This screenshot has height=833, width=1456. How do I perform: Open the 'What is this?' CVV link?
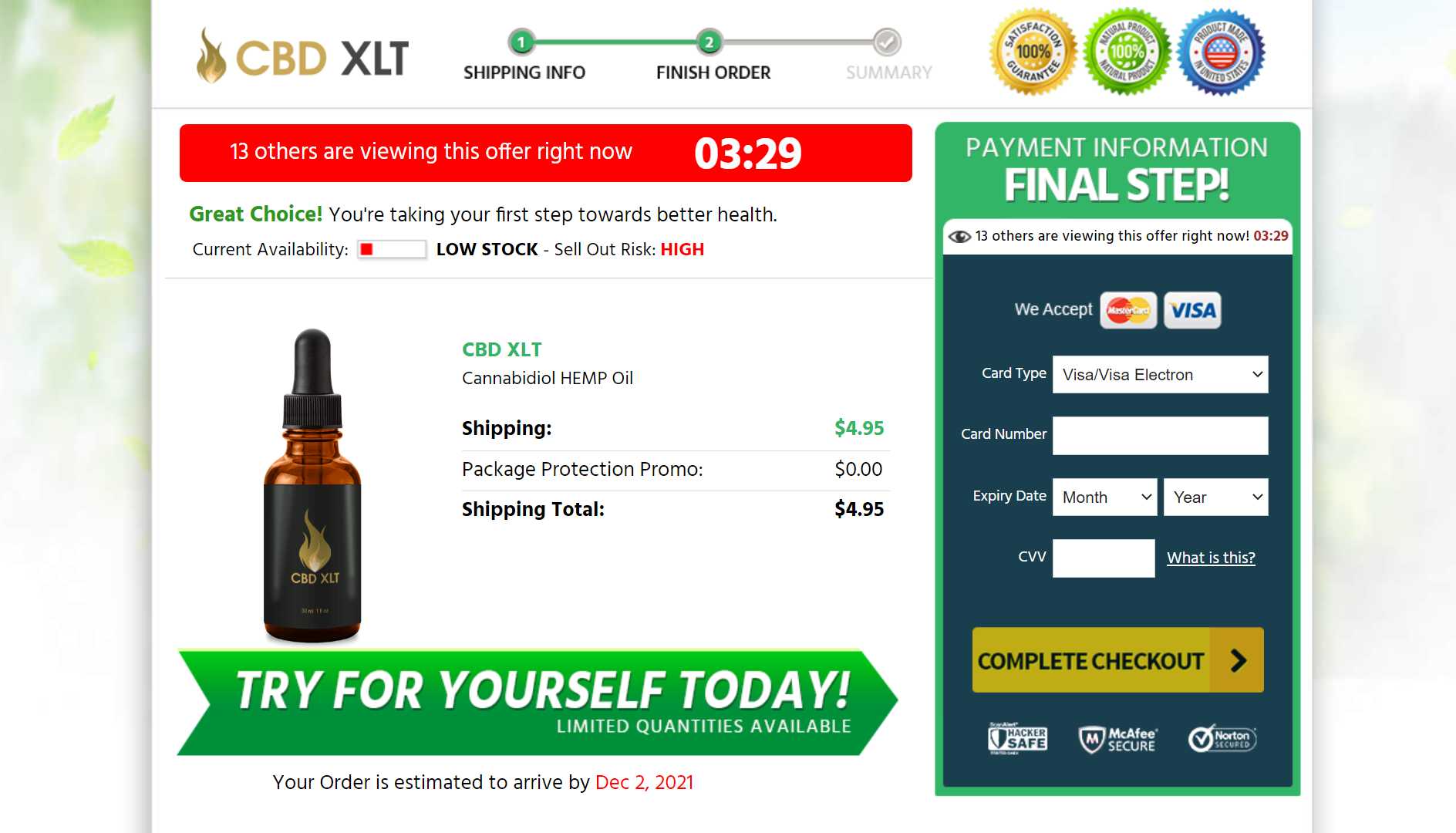click(1211, 558)
